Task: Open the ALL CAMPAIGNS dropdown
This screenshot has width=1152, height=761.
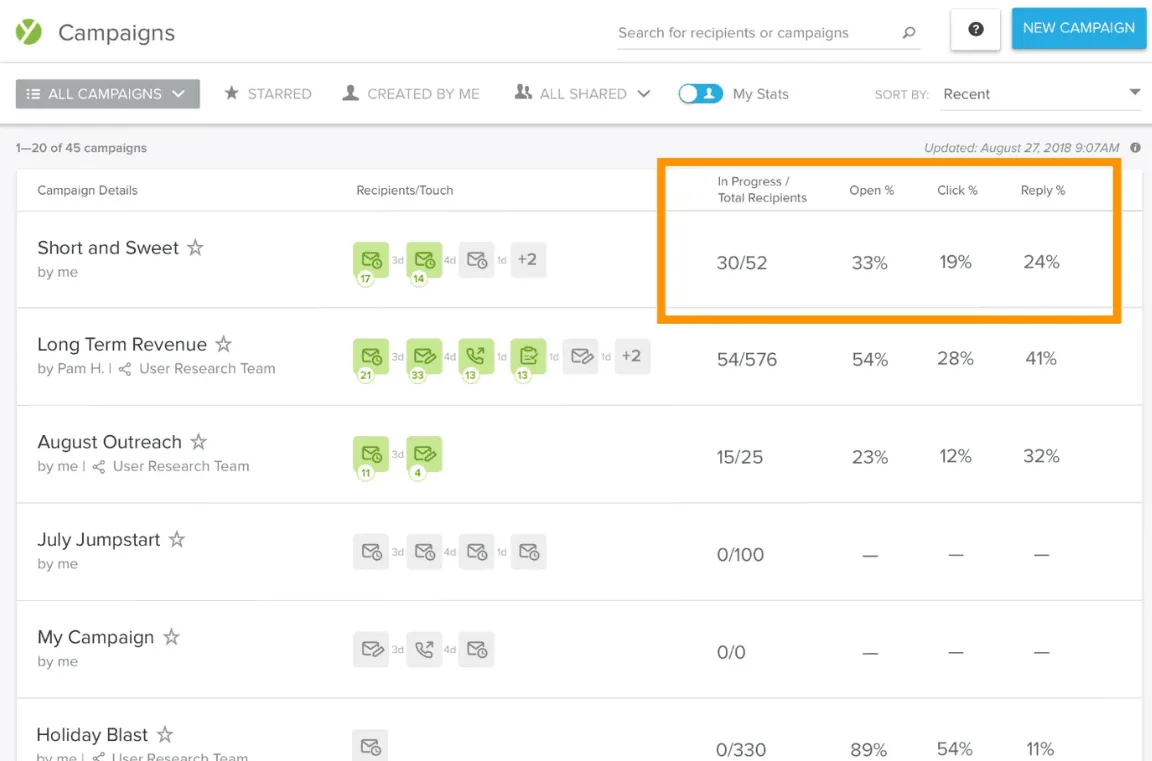Action: 107,93
